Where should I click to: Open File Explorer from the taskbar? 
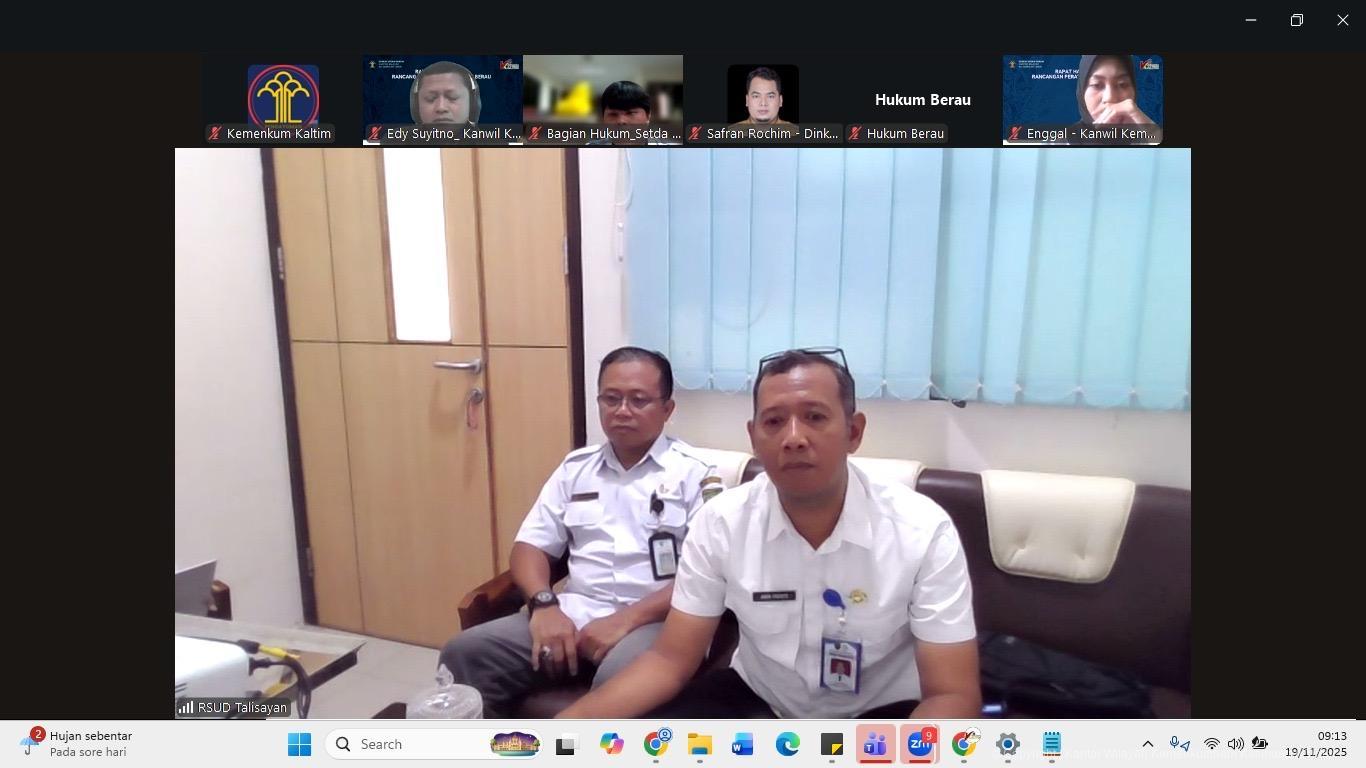coord(699,744)
